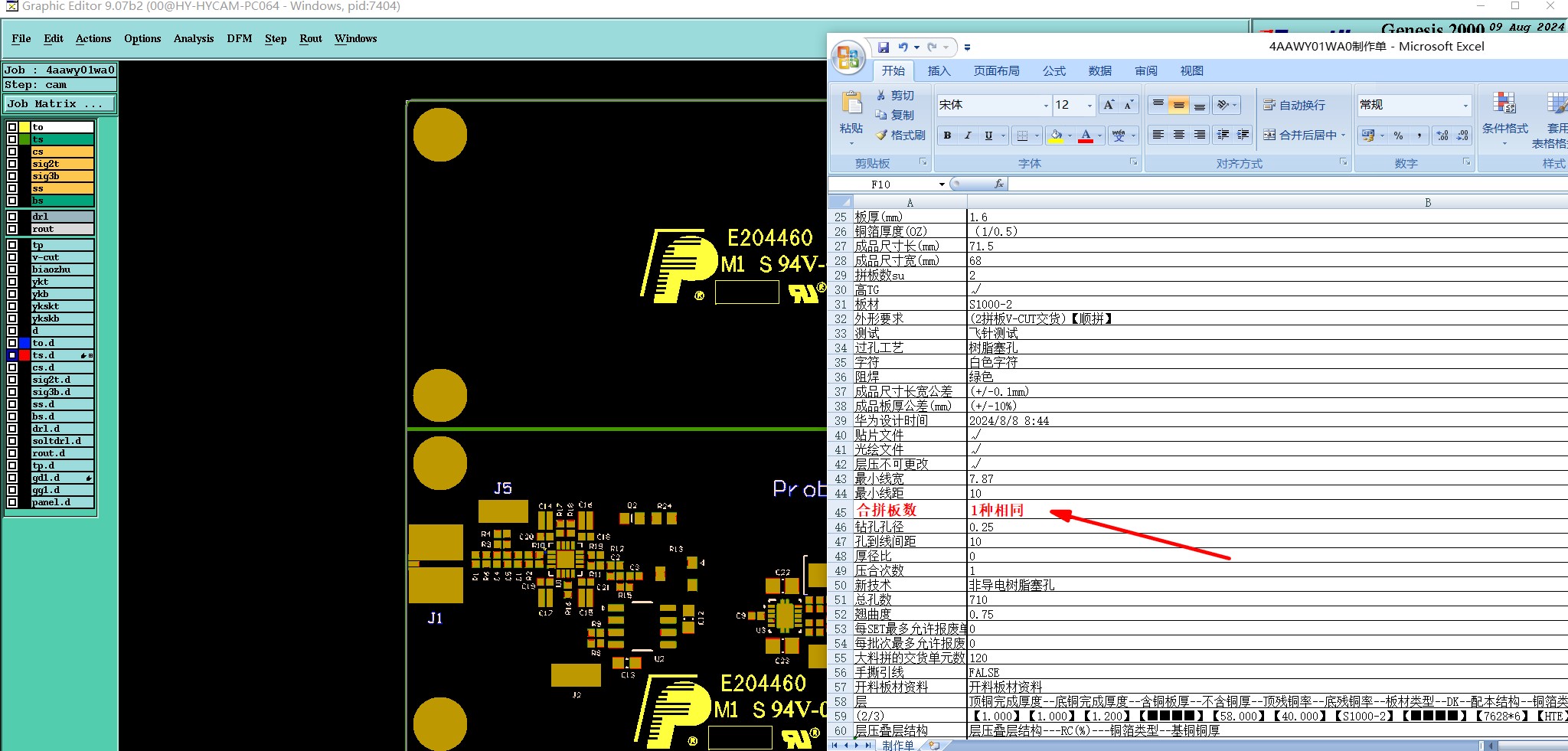Align text to middle of cell

point(1179,105)
